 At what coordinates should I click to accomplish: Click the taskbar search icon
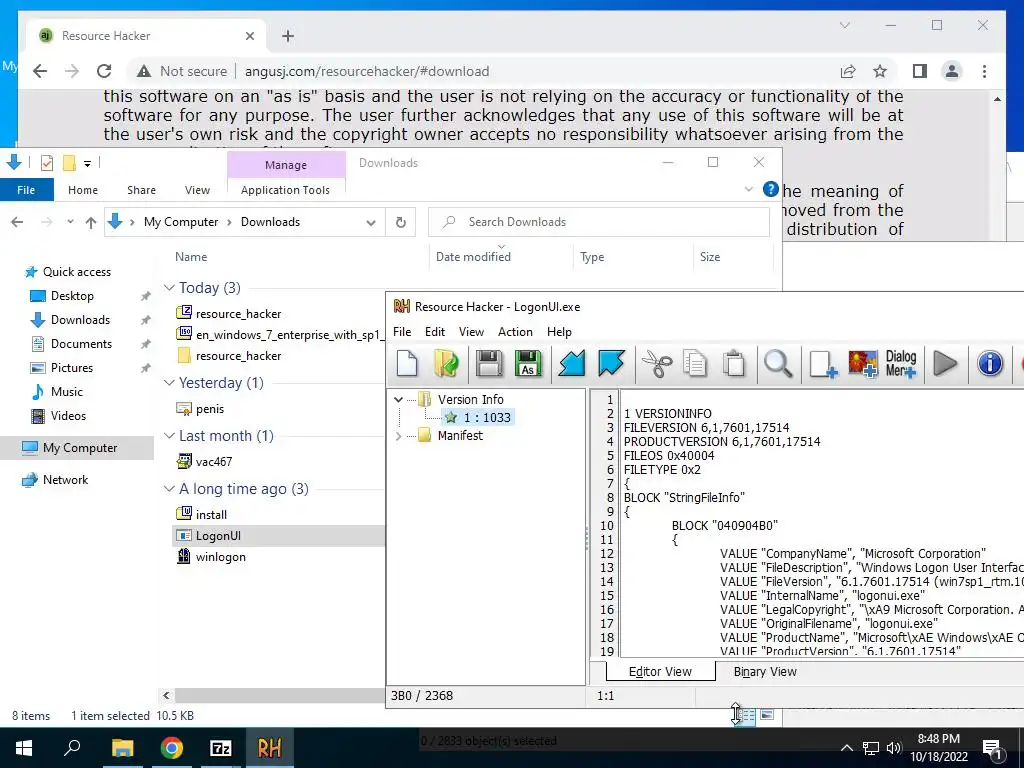point(72,748)
